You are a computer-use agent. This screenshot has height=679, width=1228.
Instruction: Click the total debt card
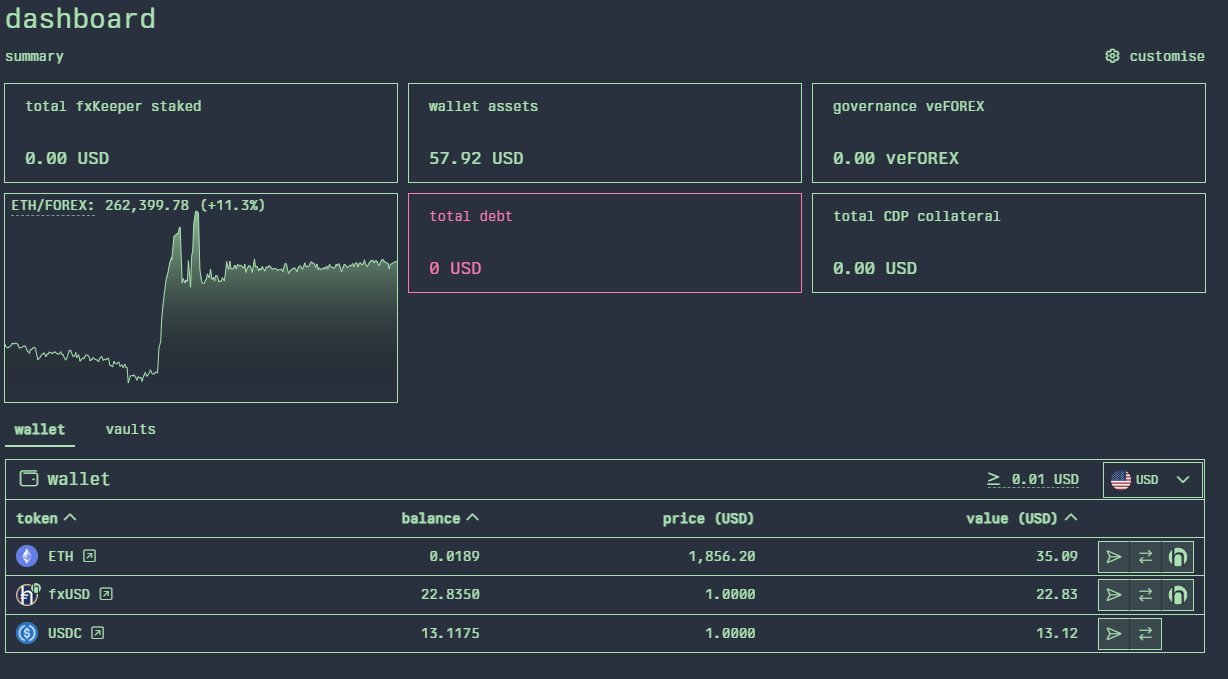[x=604, y=243]
